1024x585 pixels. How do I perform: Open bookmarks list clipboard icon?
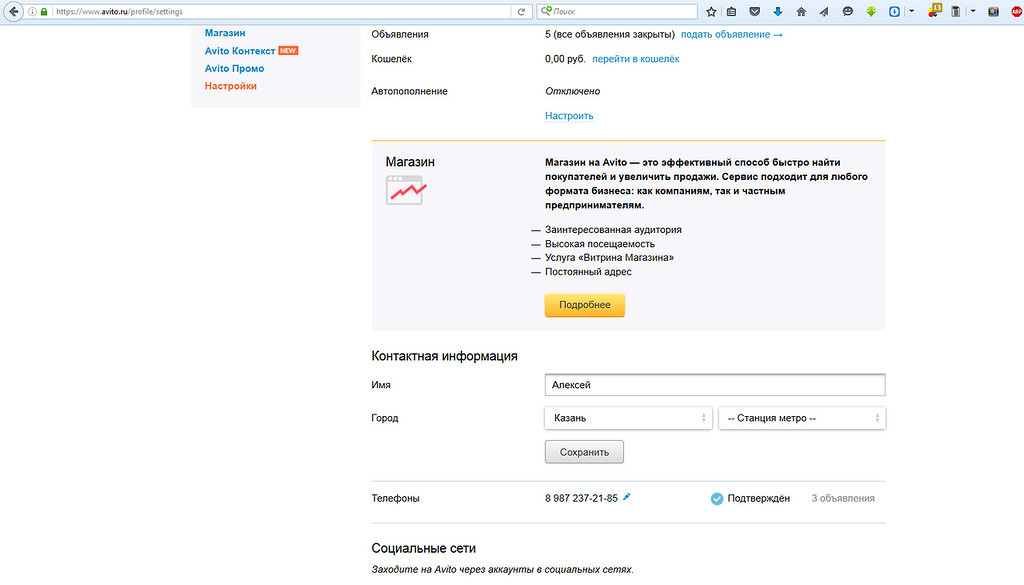[x=731, y=12]
